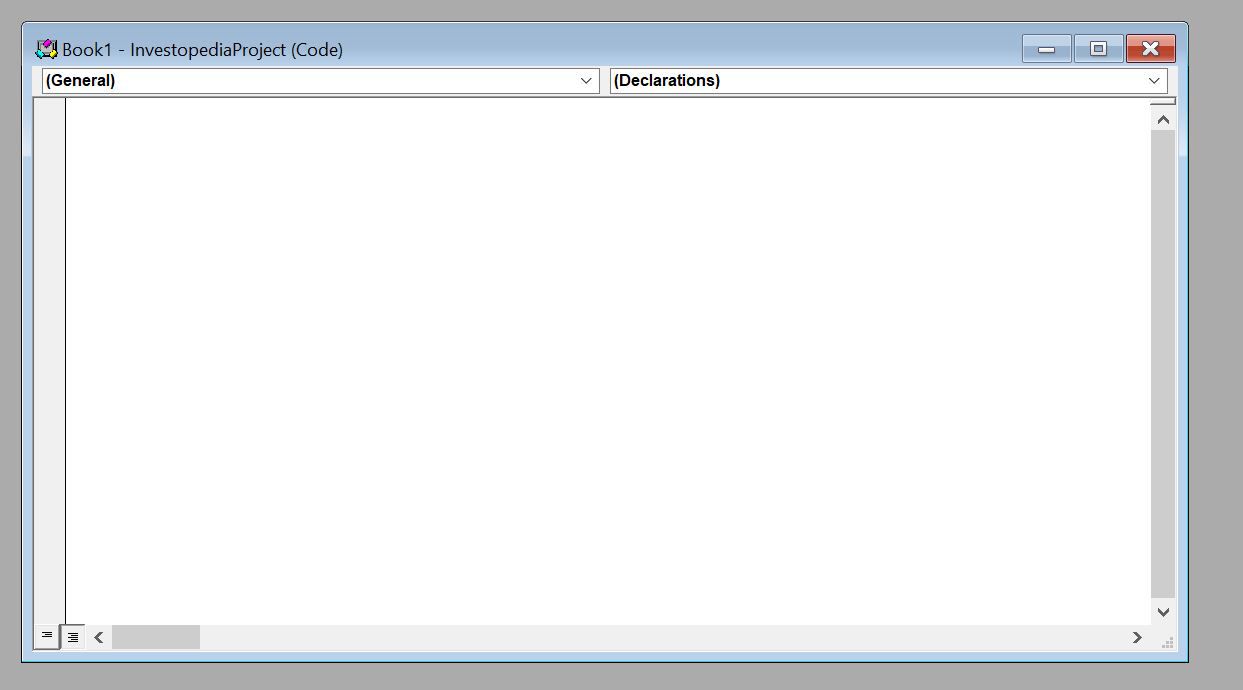
Task: Minimize the code window
Action: coord(1047,49)
